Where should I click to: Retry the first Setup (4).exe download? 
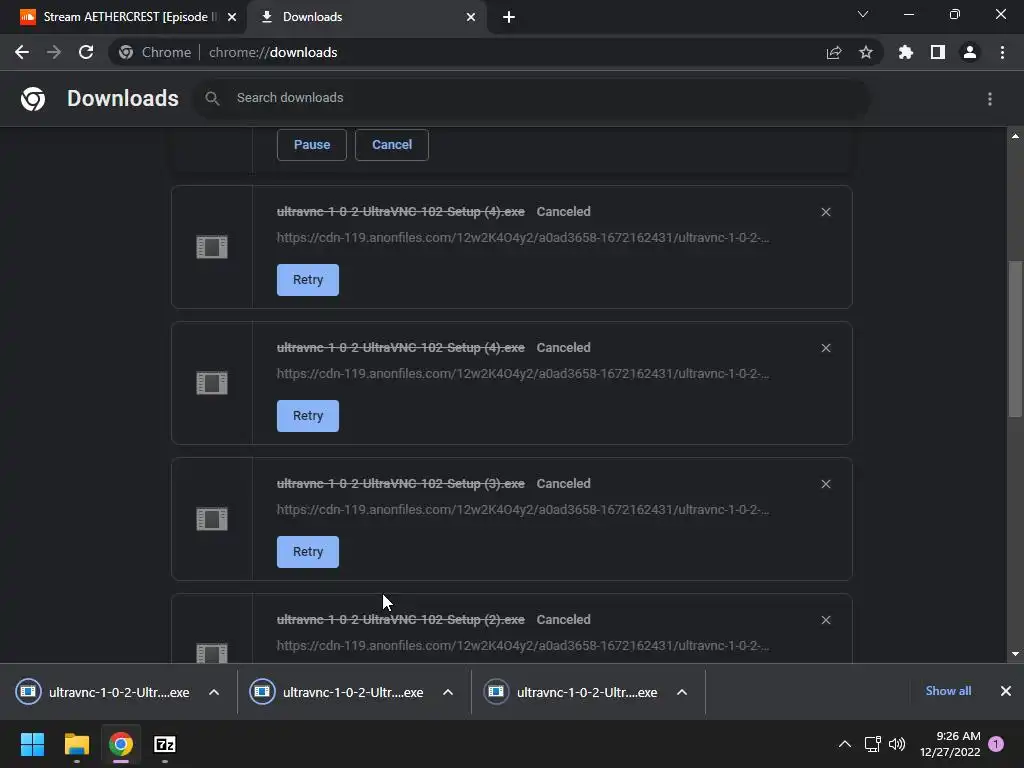(308, 280)
